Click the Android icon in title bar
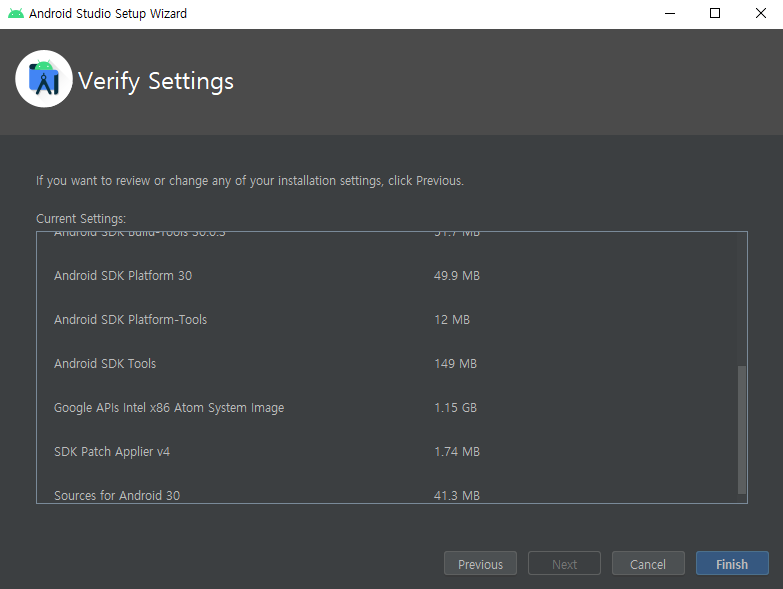This screenshot has height=589, width=783. [x=15, y=13]
